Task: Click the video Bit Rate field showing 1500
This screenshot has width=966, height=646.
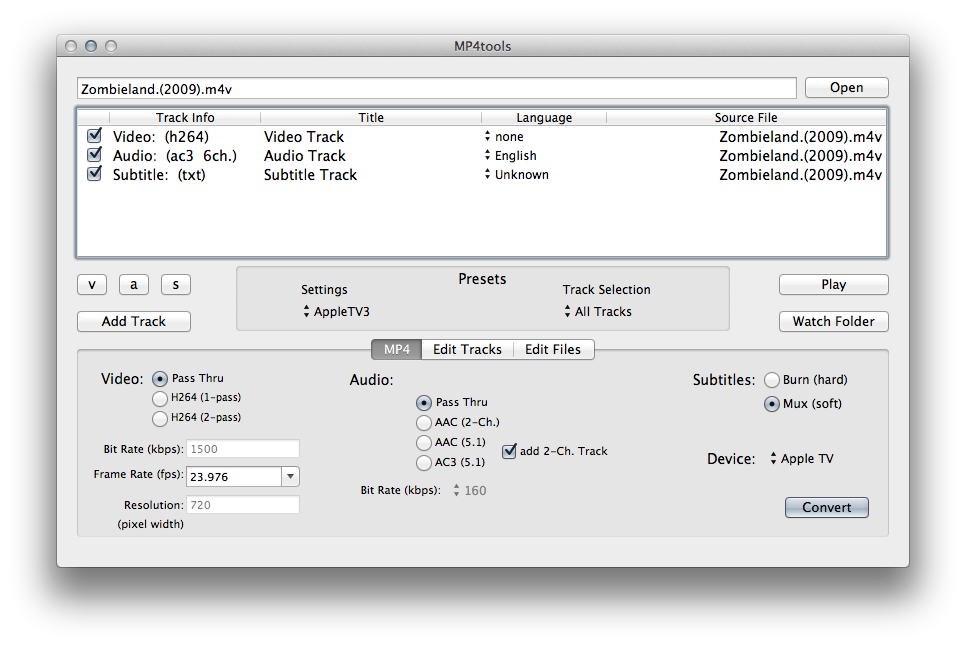Action: [x=243, y=449]
